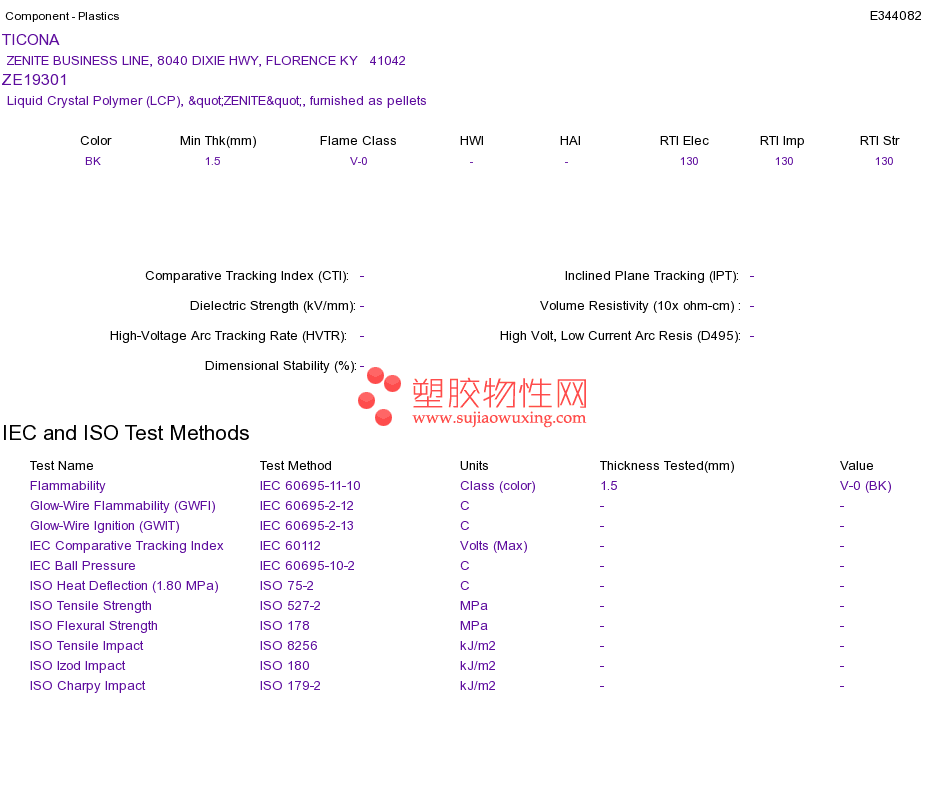Click the Flammability test name link

67,486
